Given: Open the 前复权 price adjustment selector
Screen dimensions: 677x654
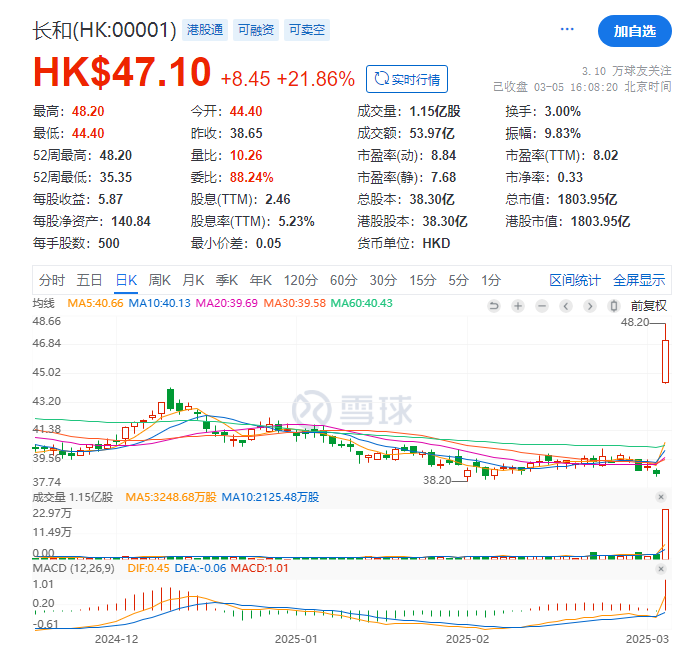Looking at the screenshot, I should (x=649, y=306).
